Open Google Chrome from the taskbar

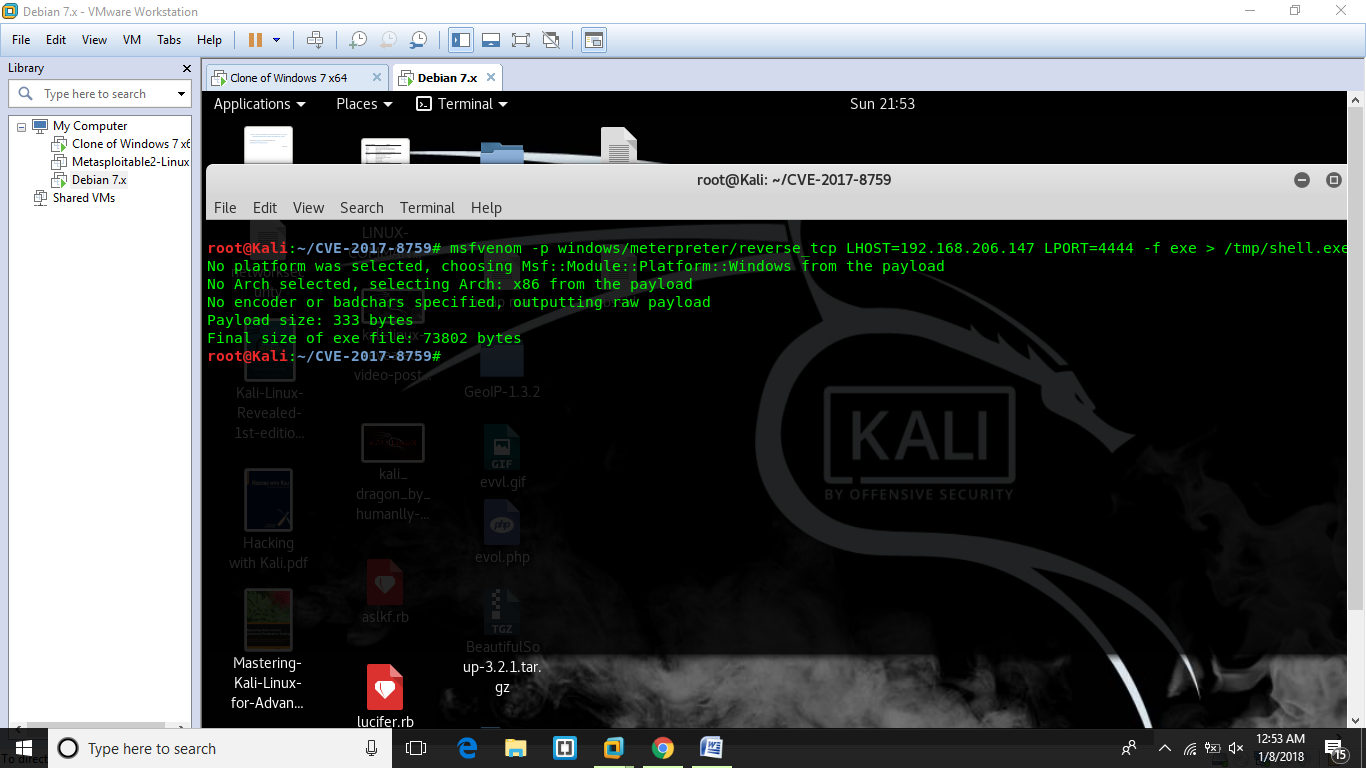pos(662,748)
